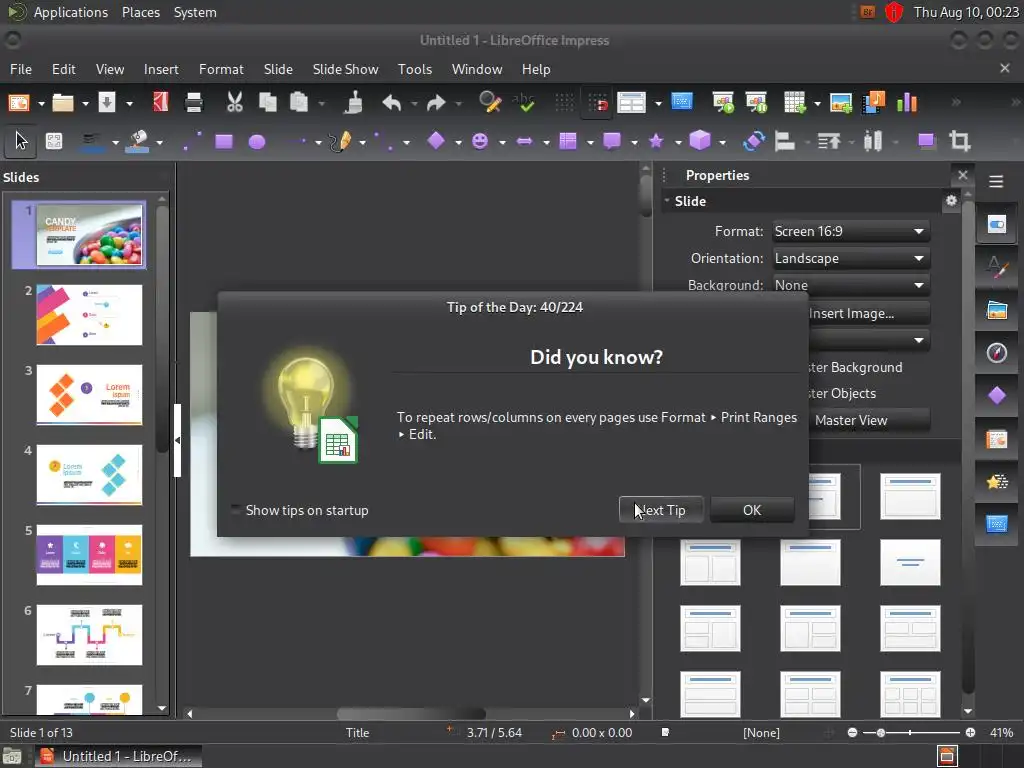
Task: Select slide 2 thumbnail
Action: (89, 315)
